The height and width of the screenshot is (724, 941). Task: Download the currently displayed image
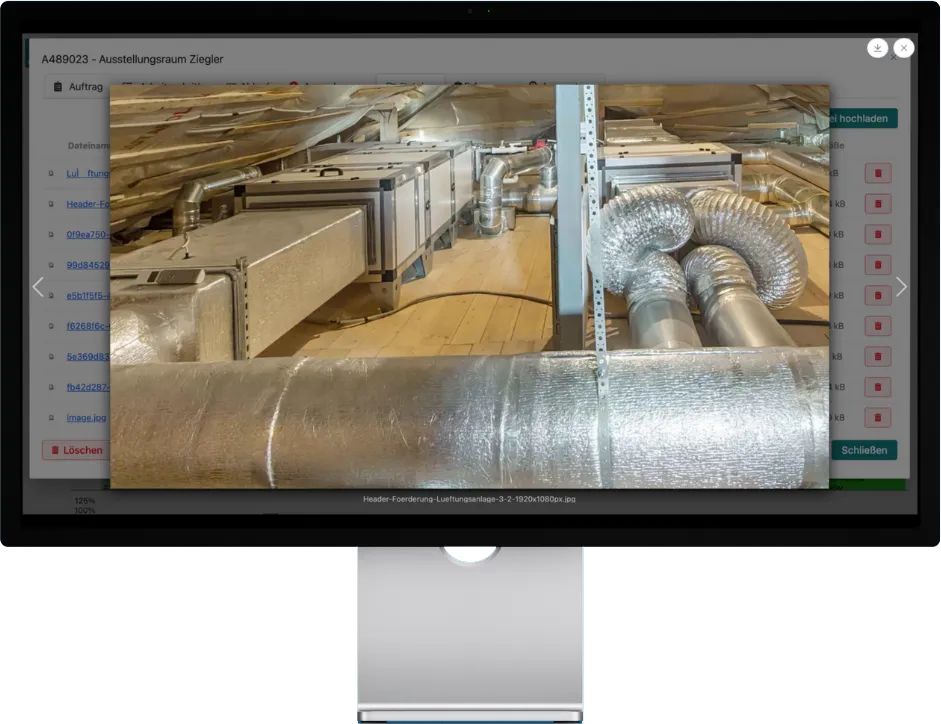[x=877, y=48]
